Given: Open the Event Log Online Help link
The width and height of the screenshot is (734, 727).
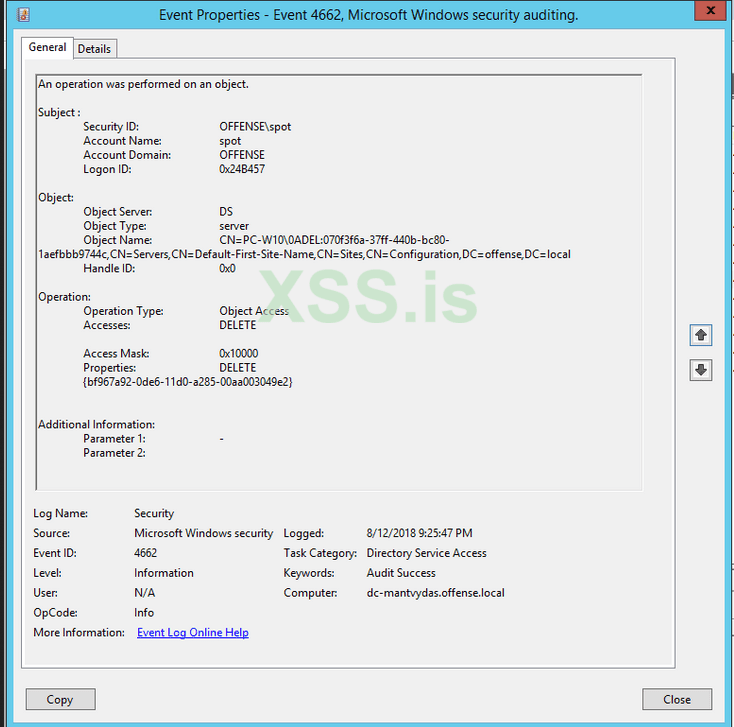Looking at the screenshot, I should point(193,632).
